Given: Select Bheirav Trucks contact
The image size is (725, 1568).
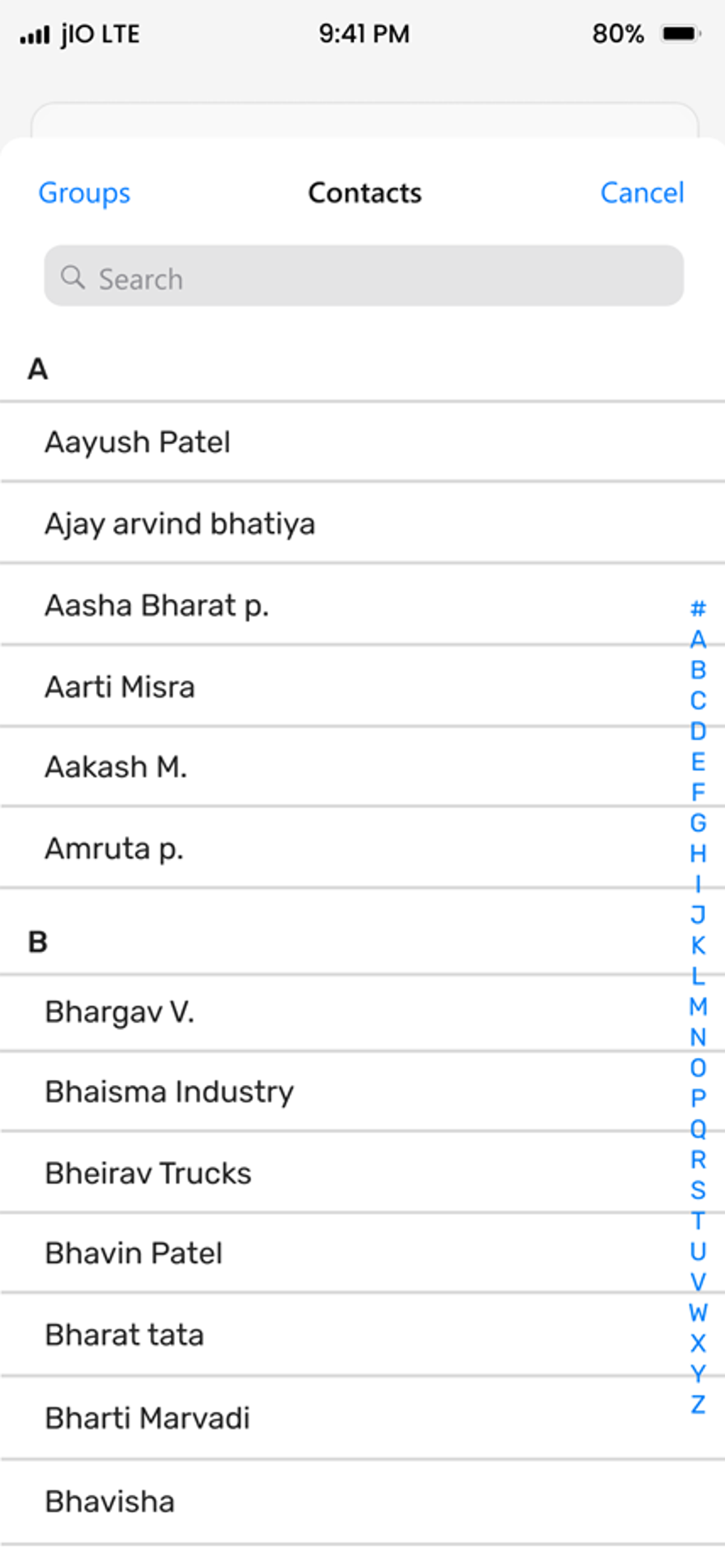Looking at the screenshot, I should tap(148, 1173).
